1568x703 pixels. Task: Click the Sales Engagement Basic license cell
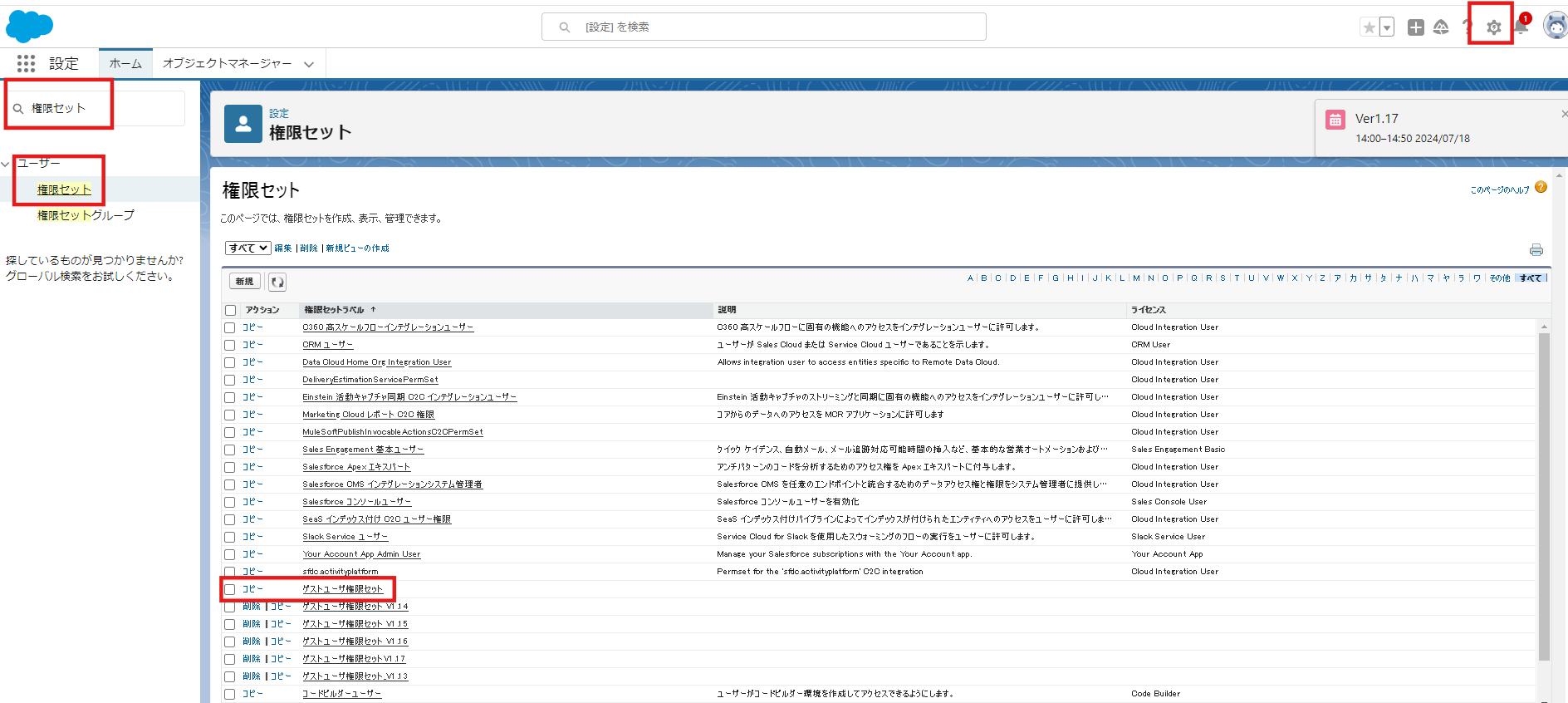pos(1178,450)
